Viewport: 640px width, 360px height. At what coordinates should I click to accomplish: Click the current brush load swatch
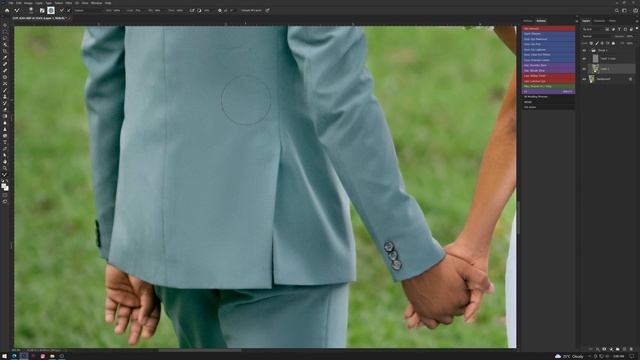(51, 10)
